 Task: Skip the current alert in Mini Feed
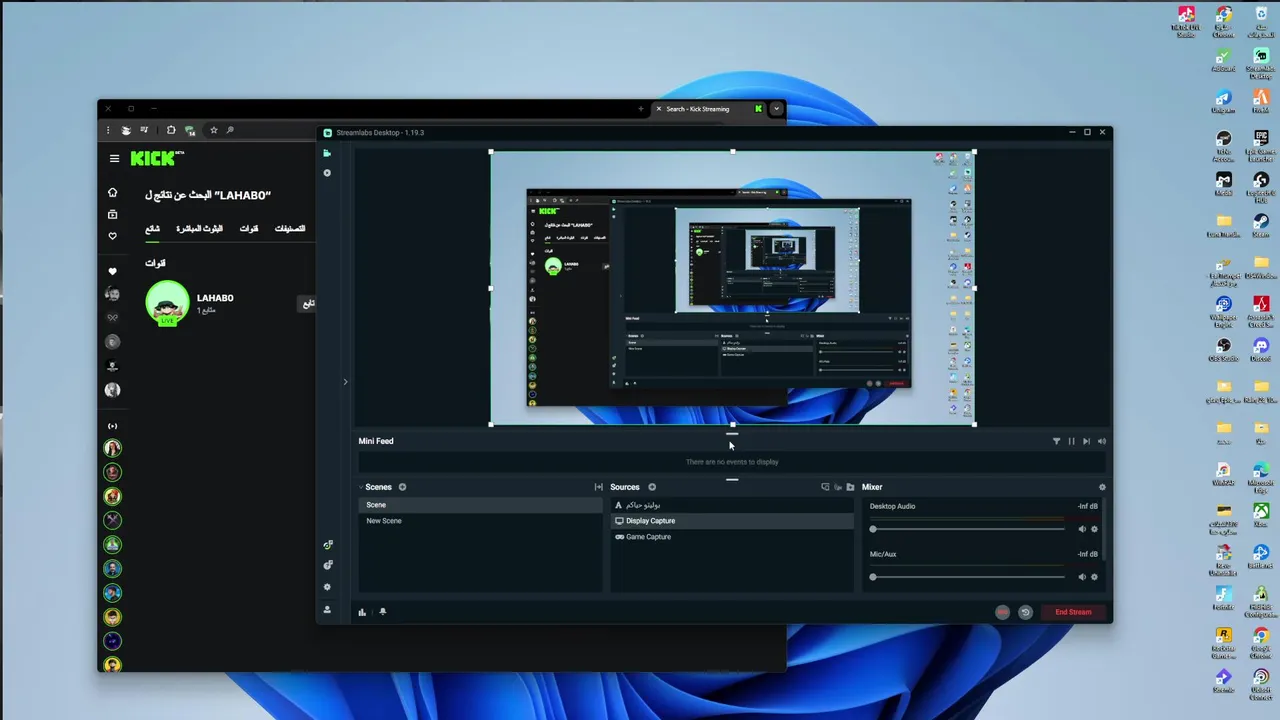[x=1086, y=441]
